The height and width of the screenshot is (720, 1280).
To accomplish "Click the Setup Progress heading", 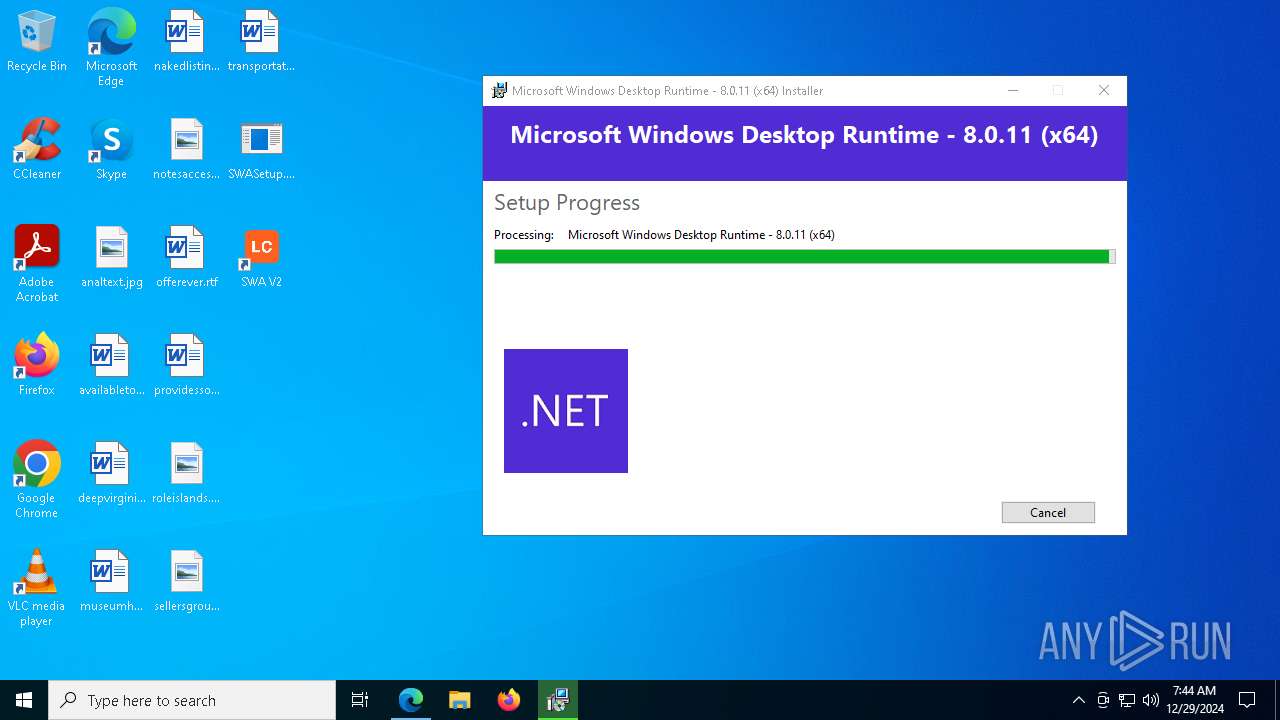I will pos(567,202).
